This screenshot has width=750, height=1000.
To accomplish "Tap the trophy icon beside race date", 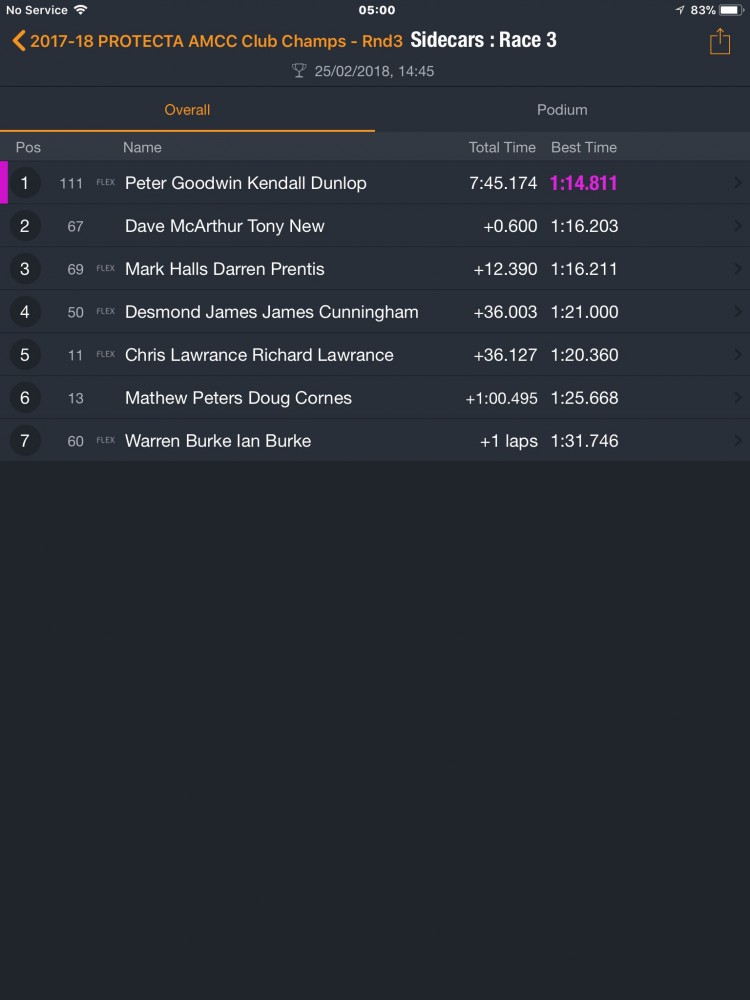I will [299, 71].
